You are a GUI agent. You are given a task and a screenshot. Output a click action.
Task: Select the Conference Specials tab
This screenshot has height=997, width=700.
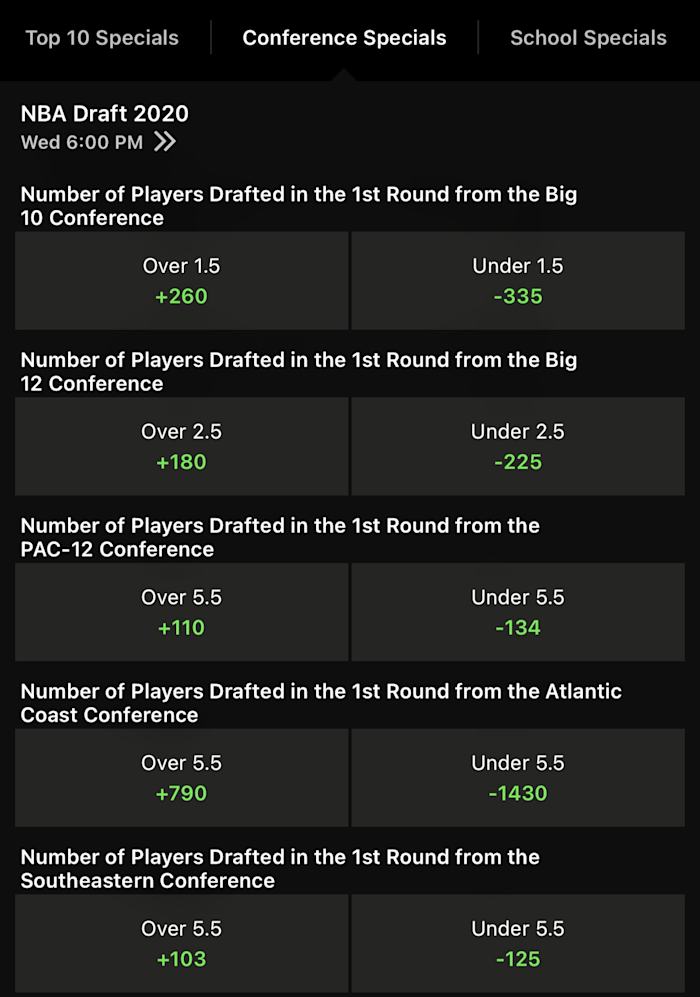[x=344, y=38]
